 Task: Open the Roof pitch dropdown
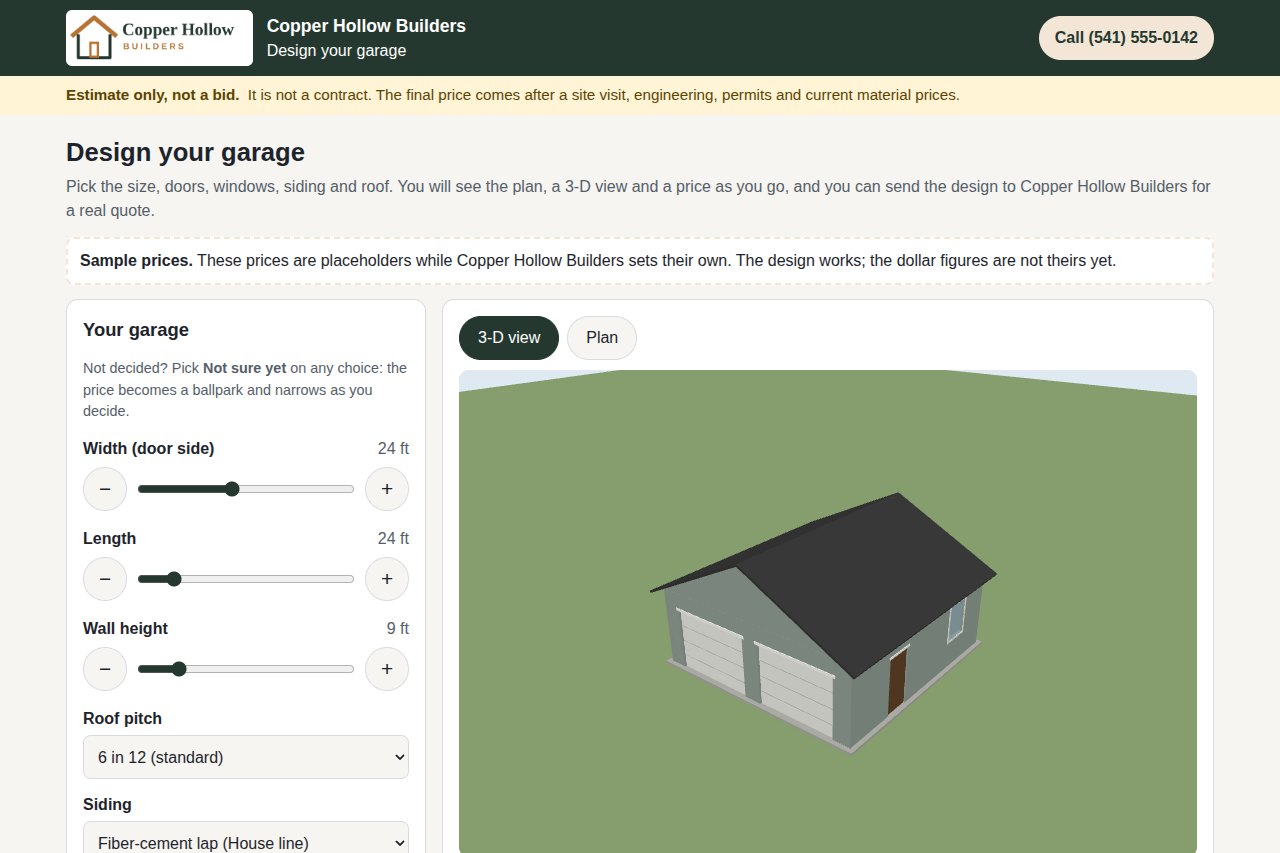(x=246, y=757)
